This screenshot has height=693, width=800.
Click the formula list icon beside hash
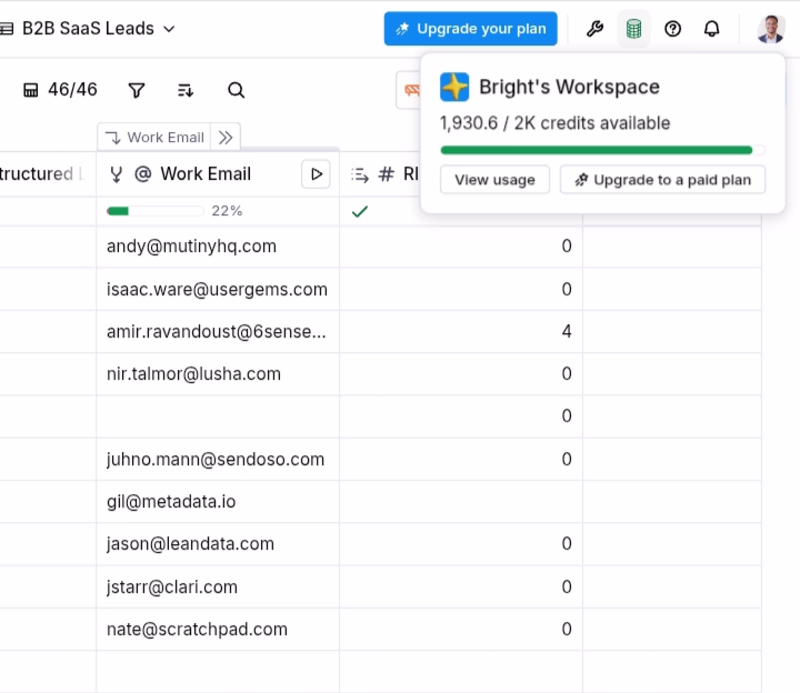[x=360, y=175]
